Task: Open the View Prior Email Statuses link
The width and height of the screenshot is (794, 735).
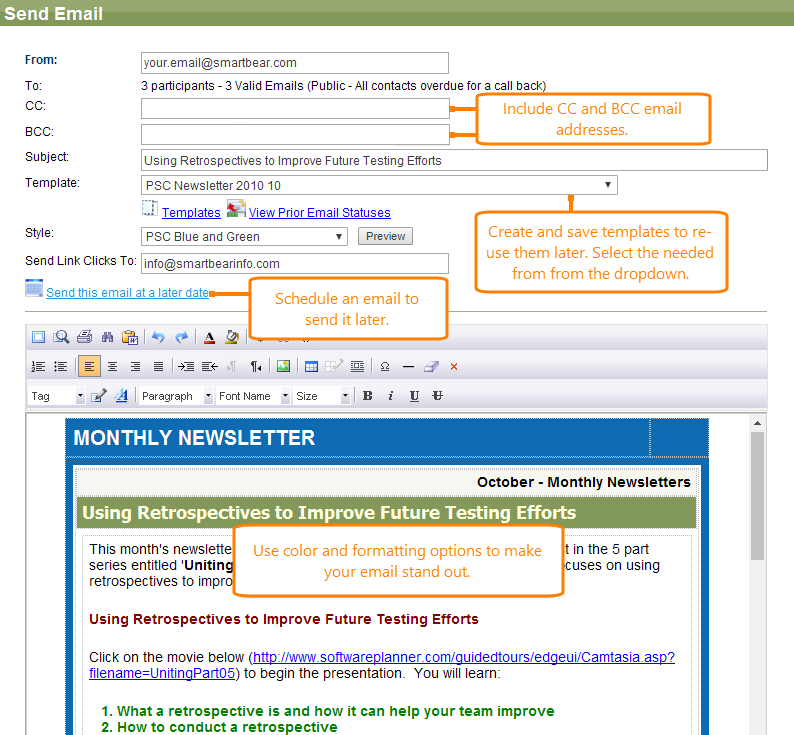Action: point(319,212)
